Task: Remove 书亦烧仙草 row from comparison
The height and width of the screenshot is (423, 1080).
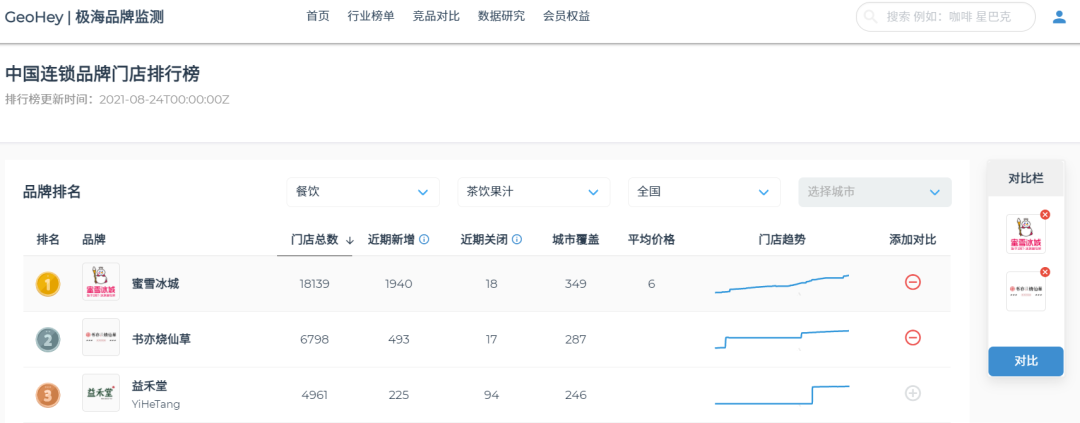Action: pos(913,338)
